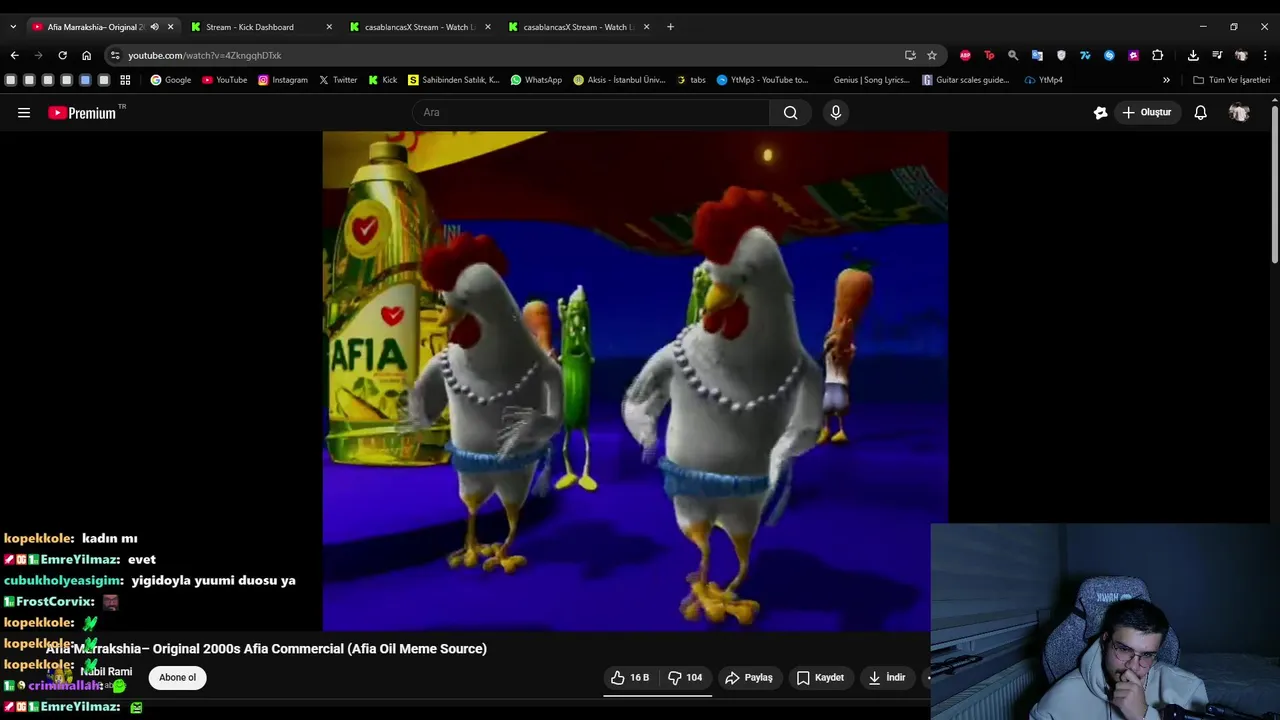Open the Oluştur create menu
1280x720 pixels.
pyautogui.click(x=1146, y=113)
